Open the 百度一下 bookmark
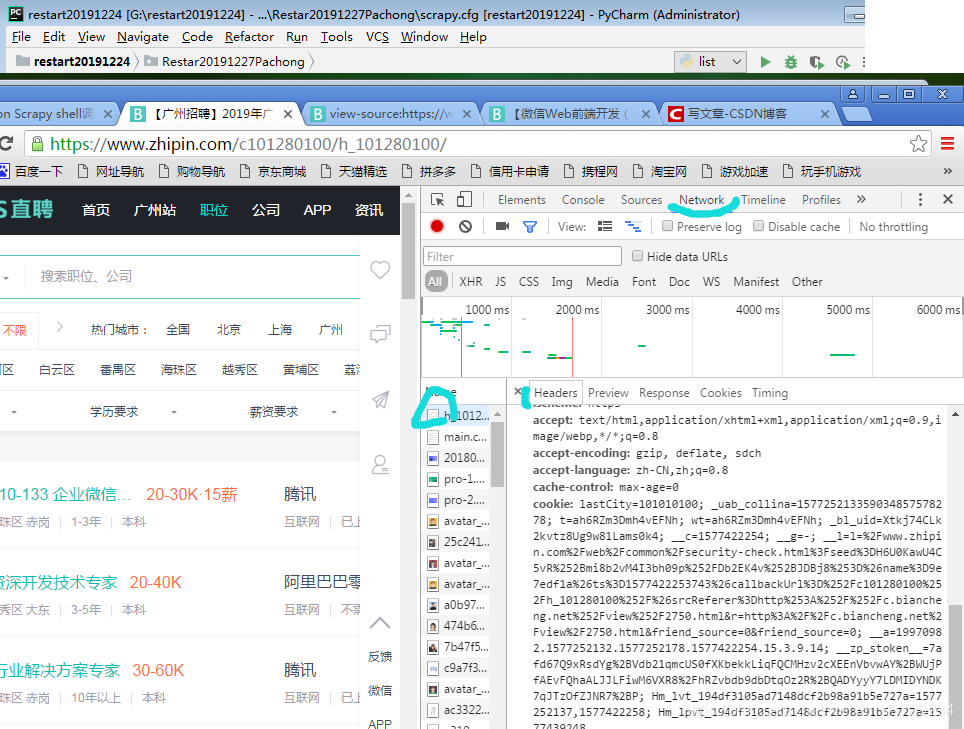Viewport: 964px width, 729px height. pyautogui.click(x=31, y=171)
